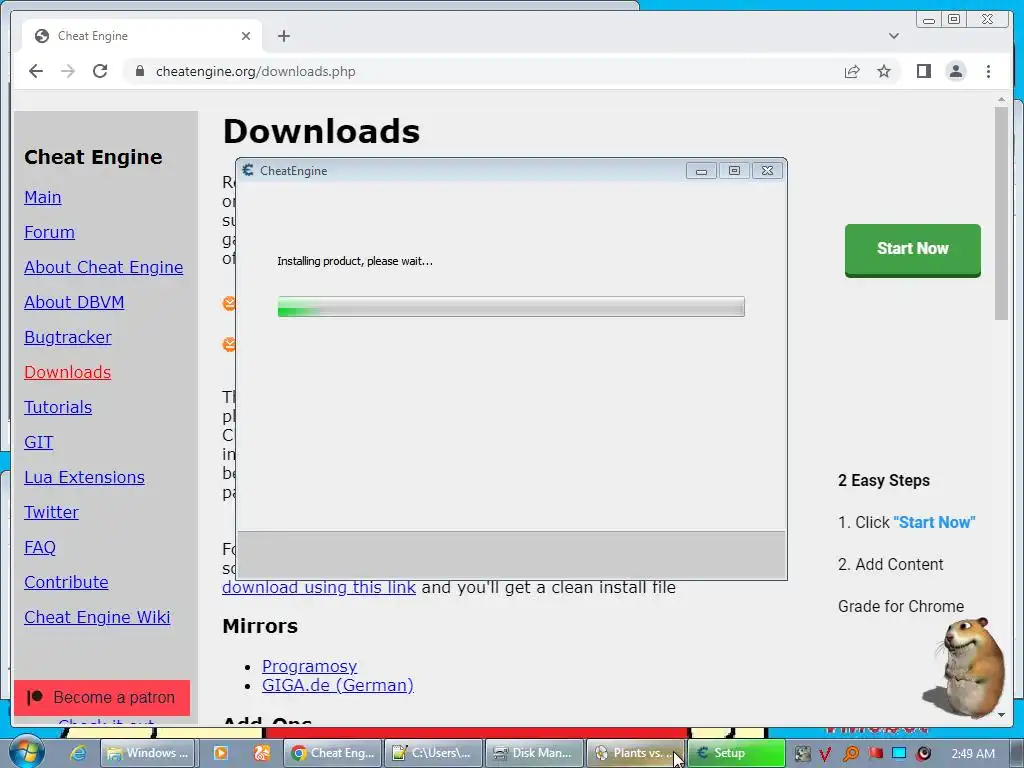Close the Cheat Engine browser tab
Viewport: 1024px width, 768px height.
pyautogui.click(x=246, y=36)
